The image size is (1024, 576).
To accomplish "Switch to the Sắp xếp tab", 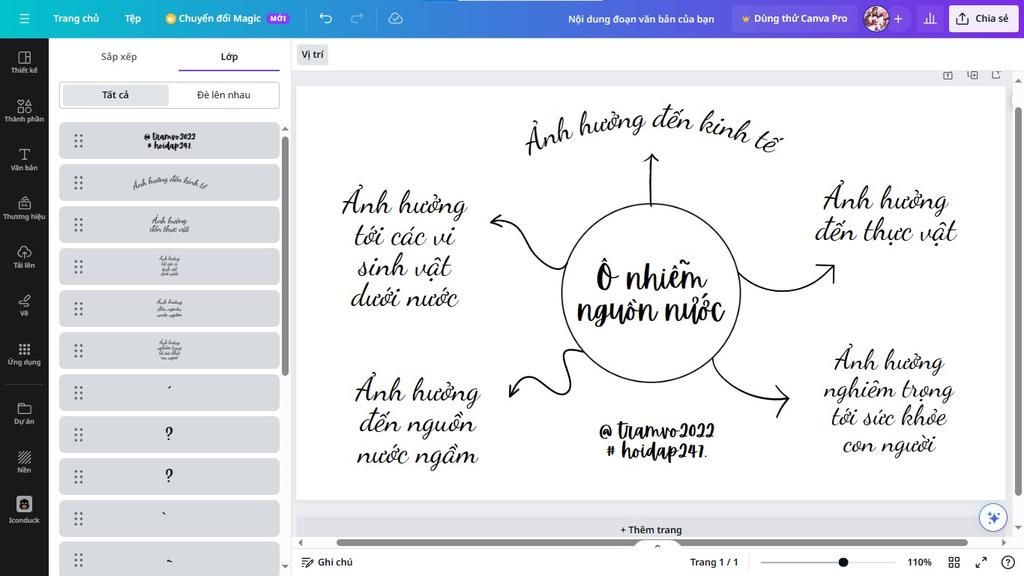I will tap(119, 56).
